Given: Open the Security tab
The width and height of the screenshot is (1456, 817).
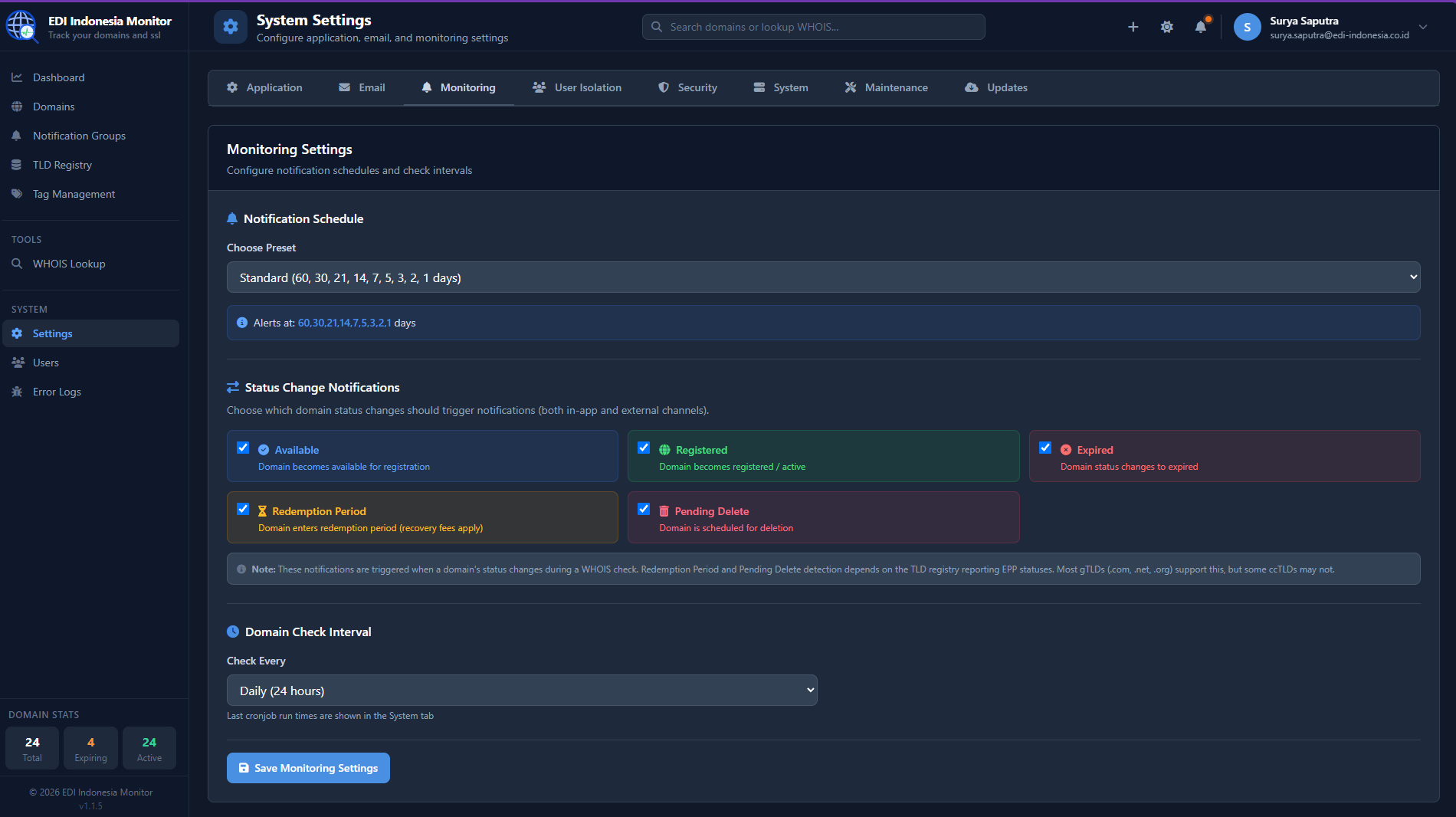Looking at the screenshot, I should [687, 87].
